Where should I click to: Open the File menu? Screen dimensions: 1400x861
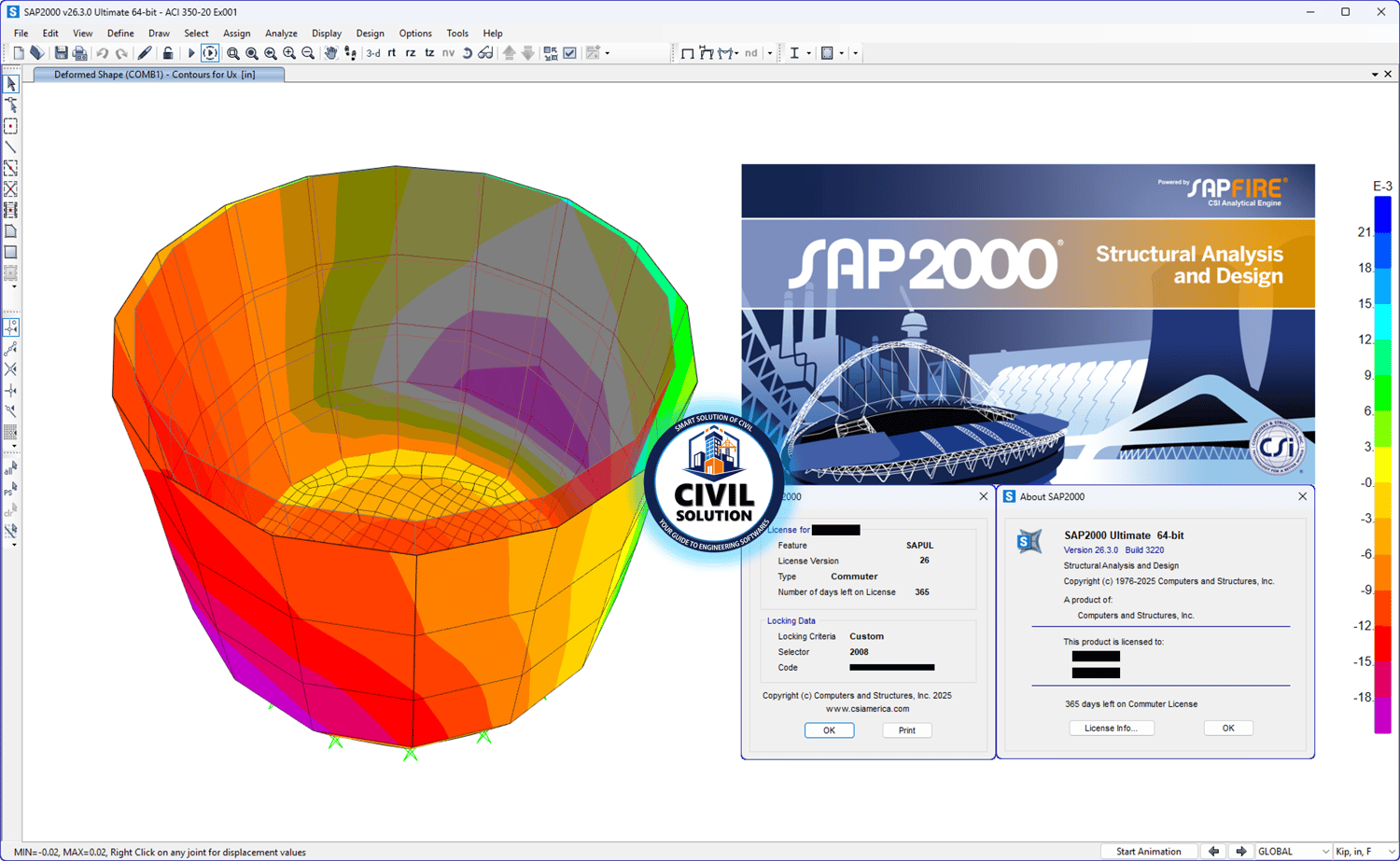[21, 34]
